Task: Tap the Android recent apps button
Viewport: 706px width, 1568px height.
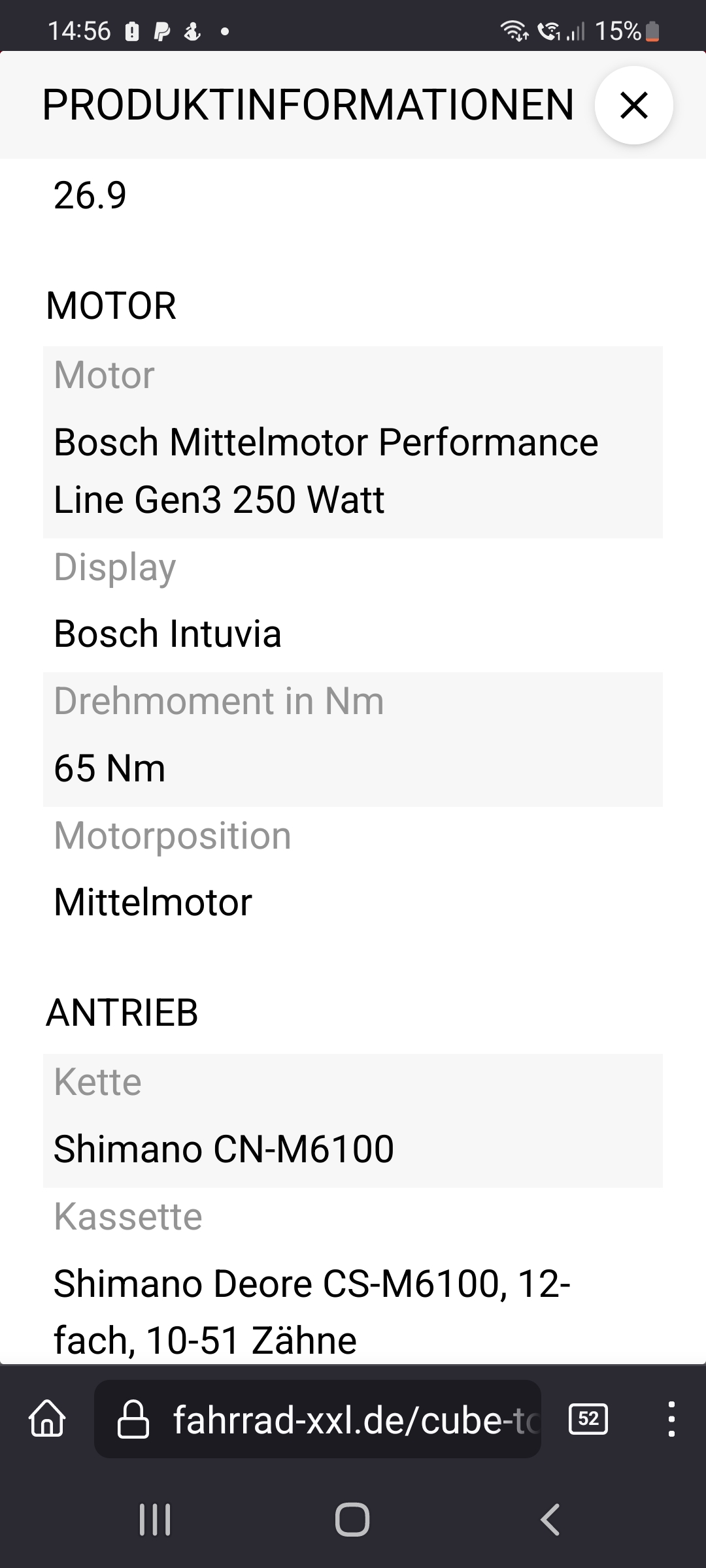Action: 155,1520
